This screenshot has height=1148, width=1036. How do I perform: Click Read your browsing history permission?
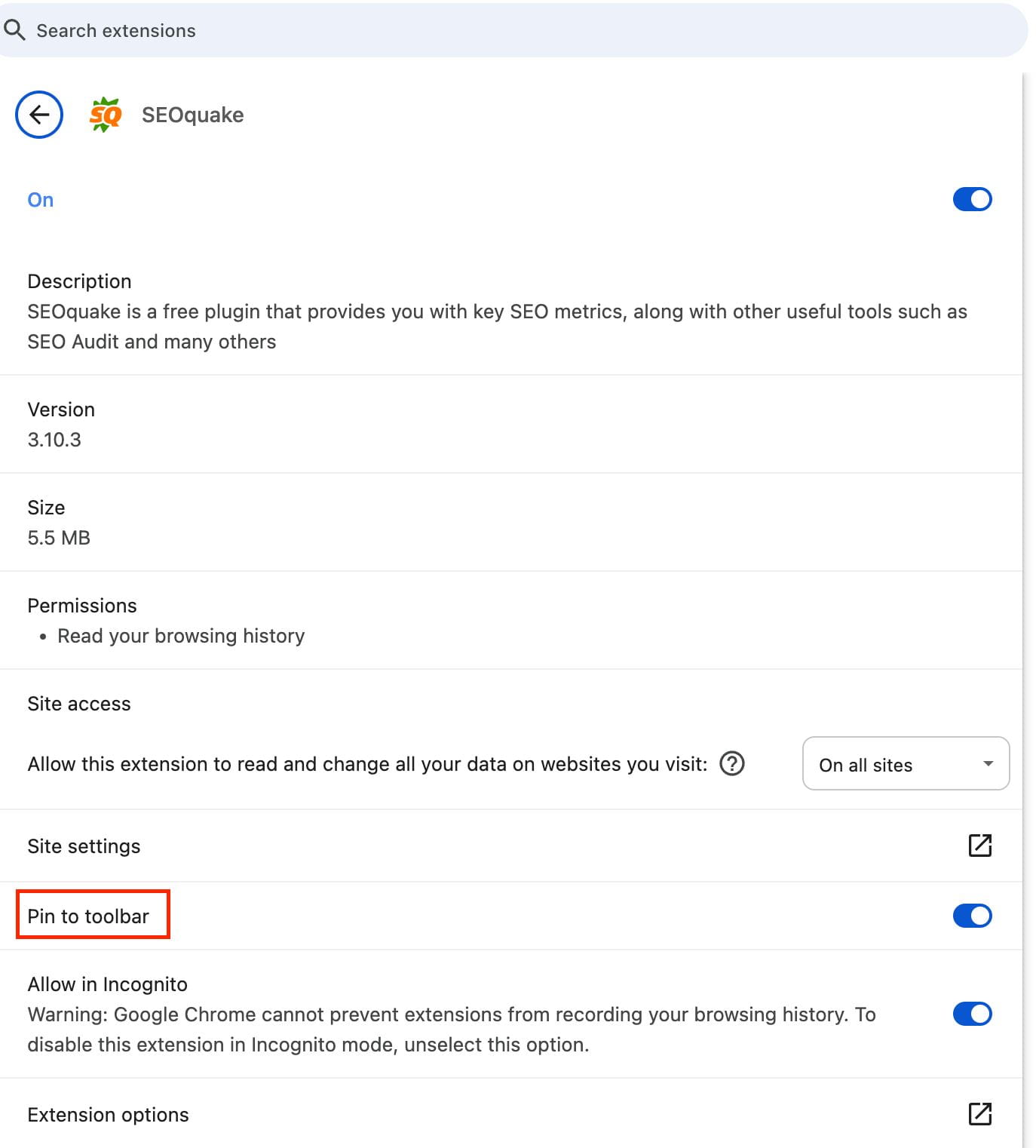[181, 636]
